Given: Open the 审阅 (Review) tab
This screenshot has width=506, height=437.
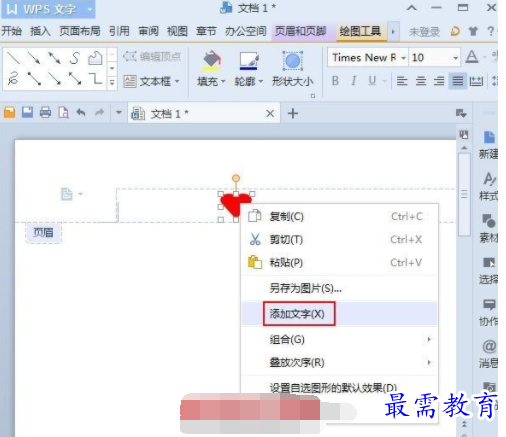Looking at the screenshot, I should (x=148, y=31).
